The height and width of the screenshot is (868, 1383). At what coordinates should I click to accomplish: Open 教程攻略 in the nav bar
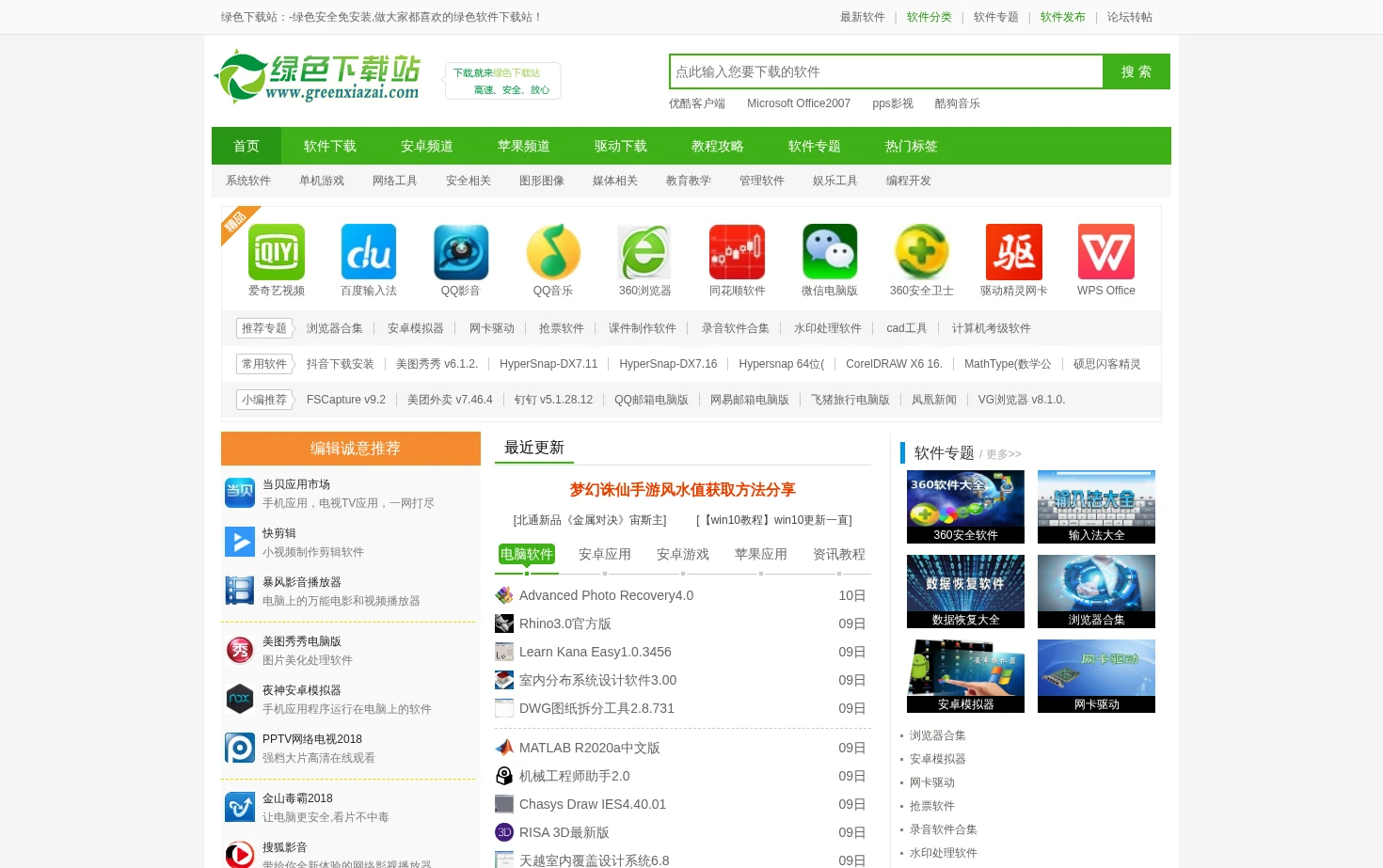coord(717,146)
